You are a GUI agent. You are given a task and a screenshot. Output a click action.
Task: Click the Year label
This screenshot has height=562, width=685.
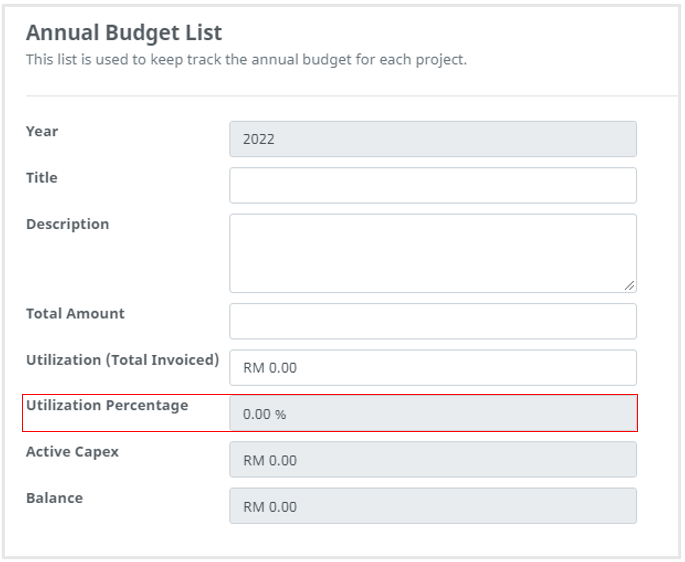pyautogui.click(x=42, y=131)
